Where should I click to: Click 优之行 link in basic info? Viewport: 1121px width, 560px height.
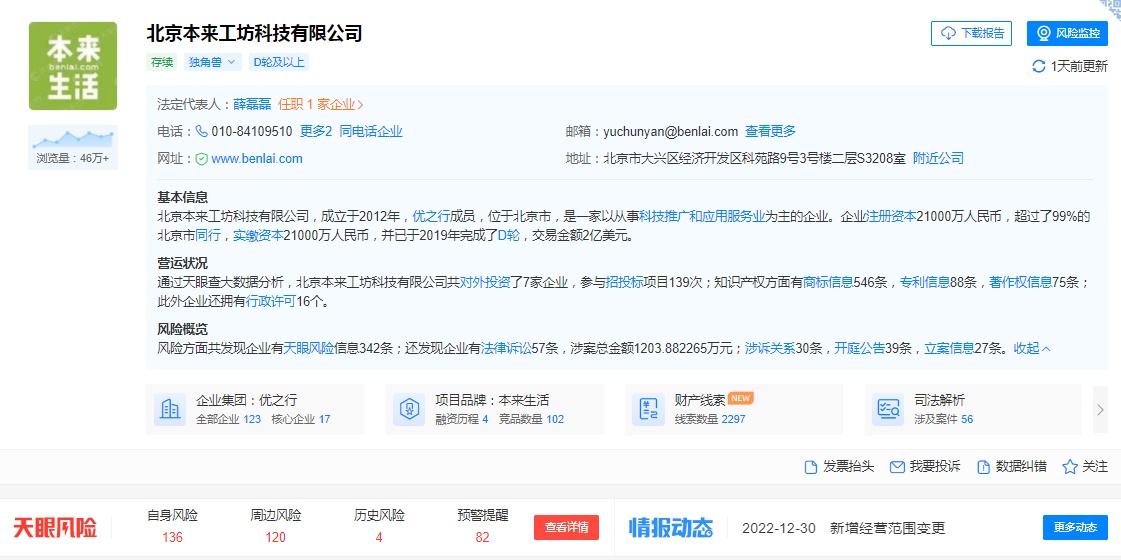coord(431,217)
